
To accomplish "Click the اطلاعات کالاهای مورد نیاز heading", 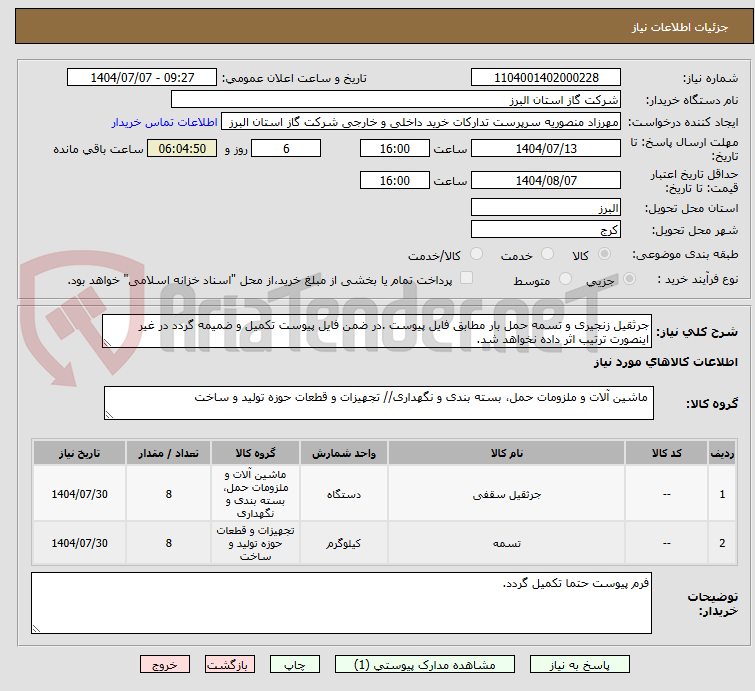I will (x=665, y=362).
